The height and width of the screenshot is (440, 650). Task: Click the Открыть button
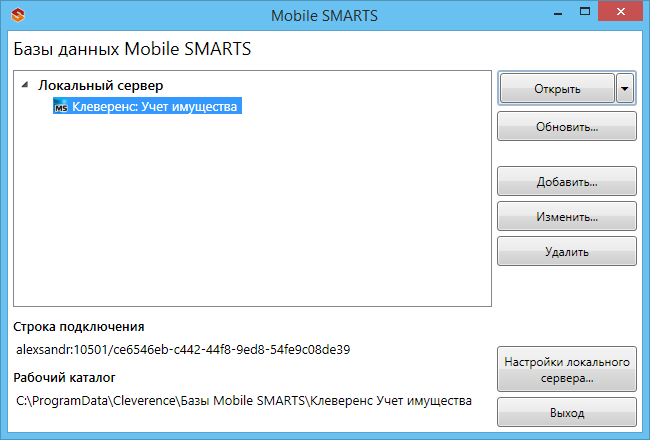tap(557, 88)
